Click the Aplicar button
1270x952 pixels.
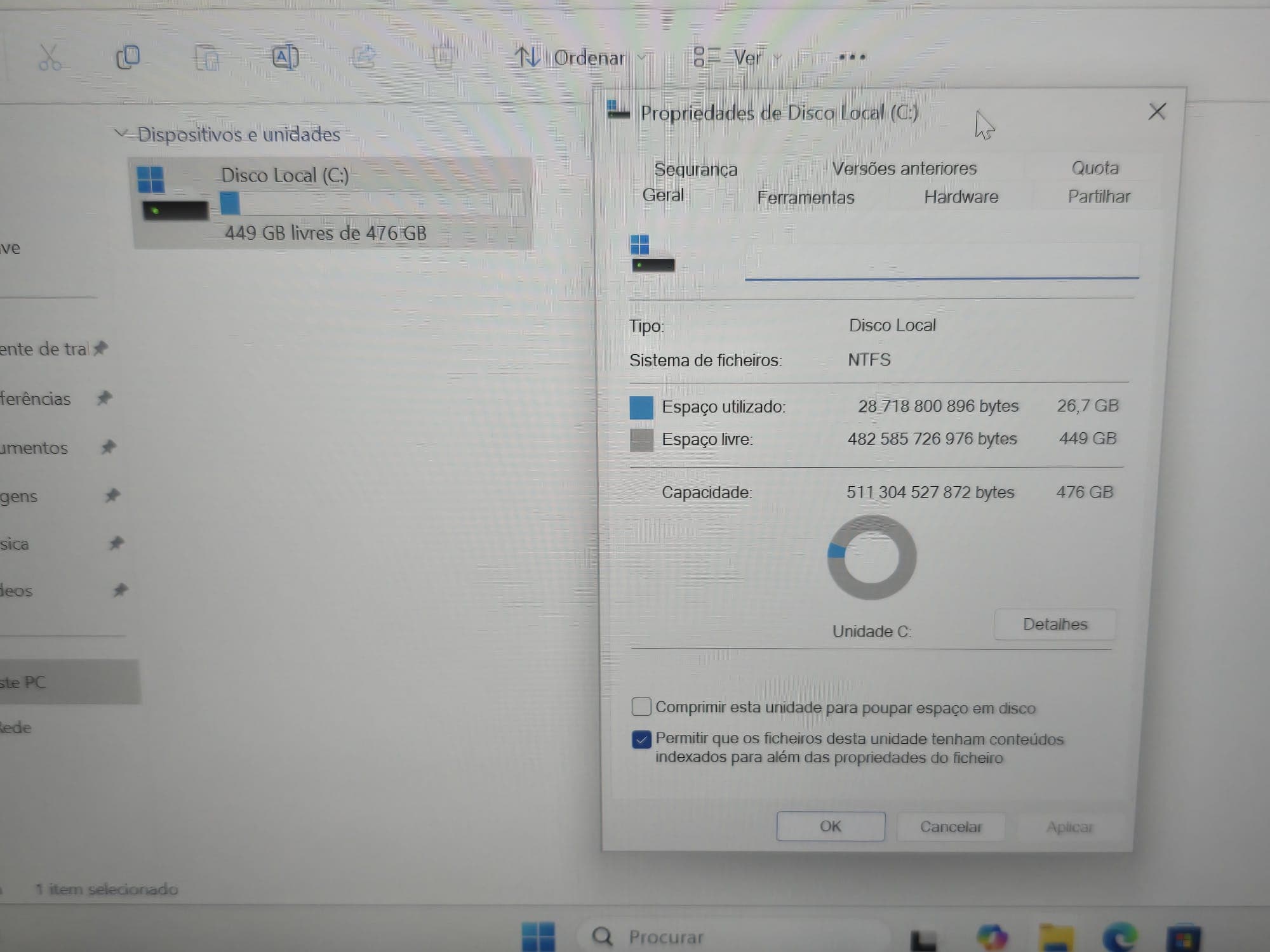coord(1070,827)
